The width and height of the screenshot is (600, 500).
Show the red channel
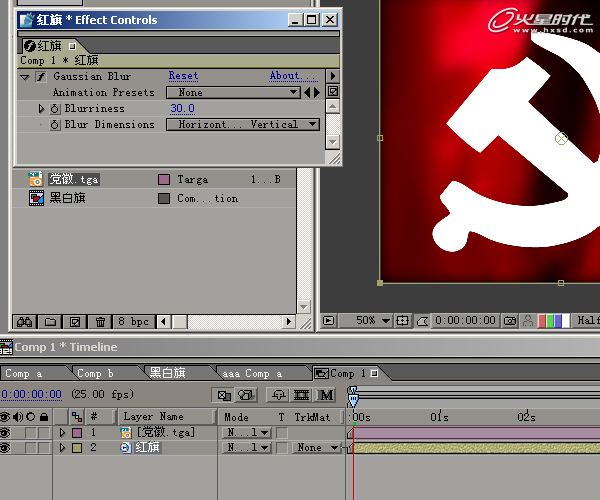click(x=542, y=321)
